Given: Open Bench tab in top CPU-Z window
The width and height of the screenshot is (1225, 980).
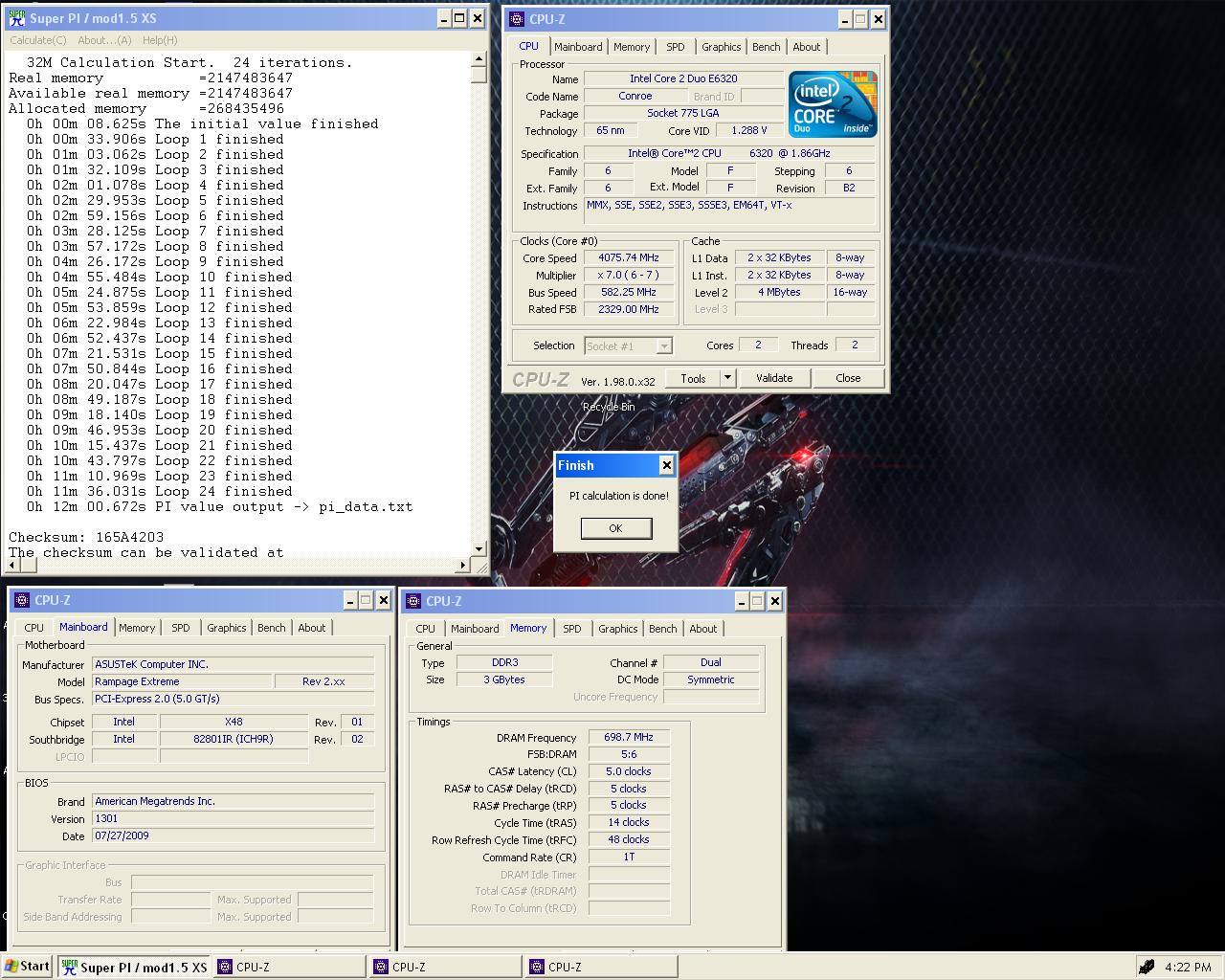Looking at the screenshot, I should (x=766, y=47).
